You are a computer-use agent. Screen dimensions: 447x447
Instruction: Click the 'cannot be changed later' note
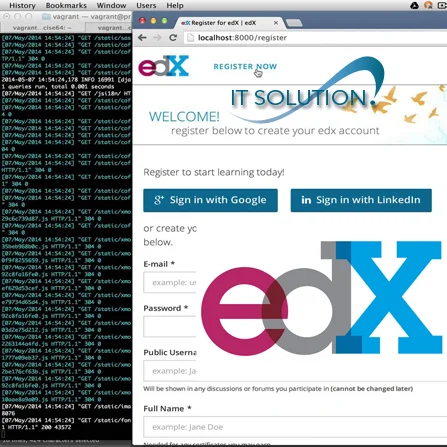point(372,389)
